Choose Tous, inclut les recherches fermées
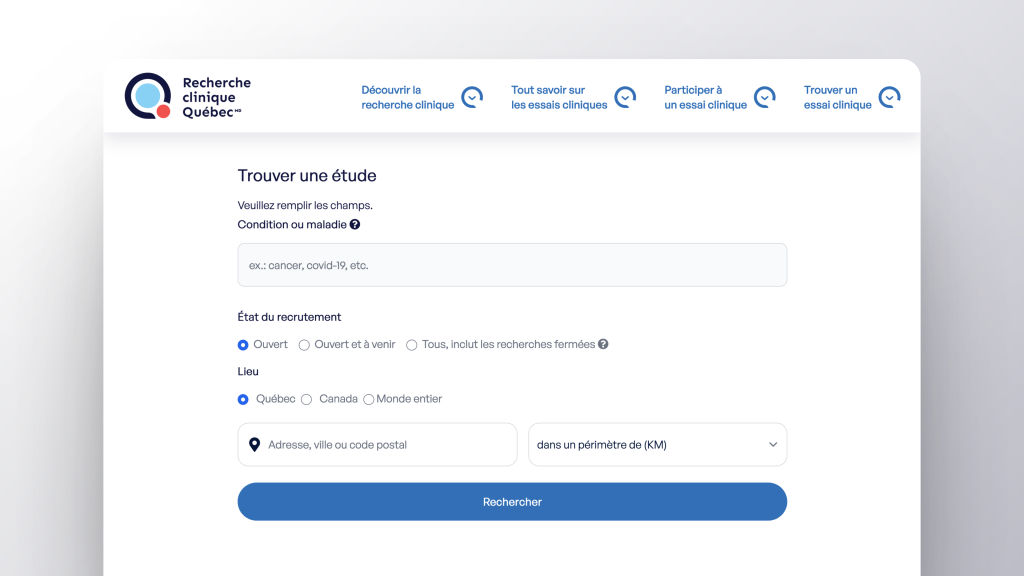Screen dimensions: 1024x576 click(x=412, y=345)
